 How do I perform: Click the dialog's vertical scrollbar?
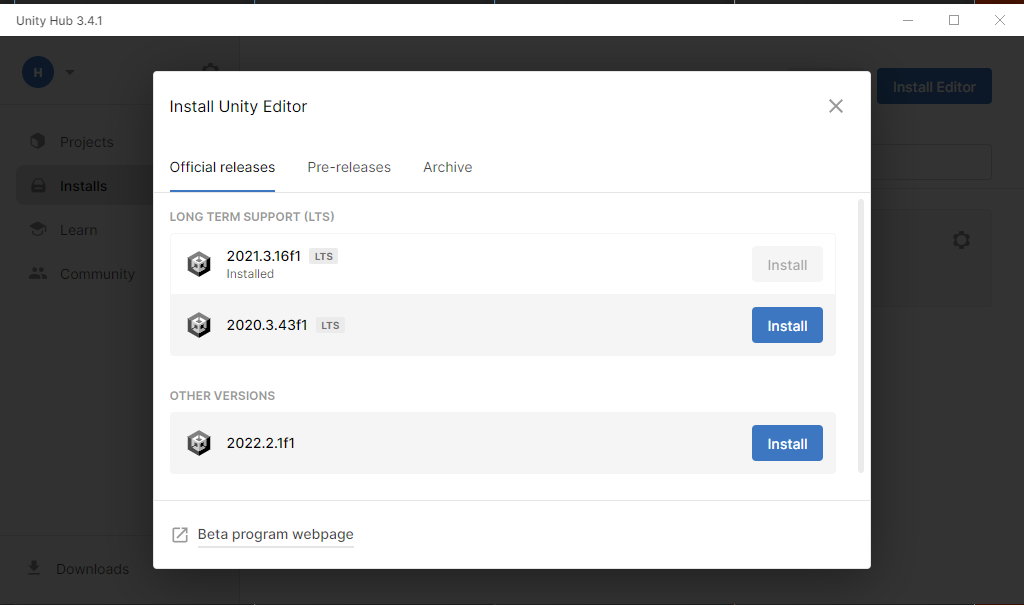tap(861, 336)
